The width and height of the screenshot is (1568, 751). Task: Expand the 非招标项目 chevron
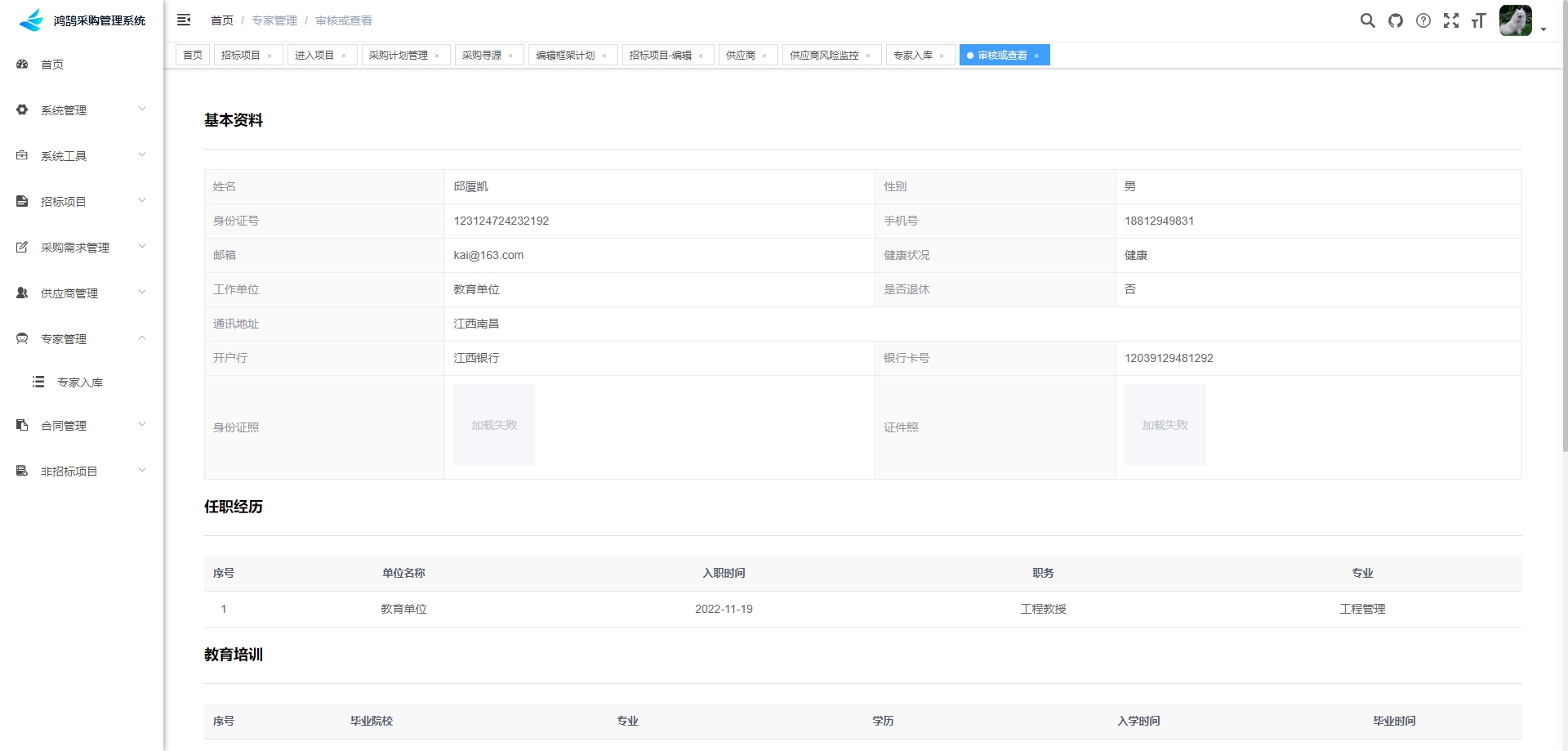142,470
